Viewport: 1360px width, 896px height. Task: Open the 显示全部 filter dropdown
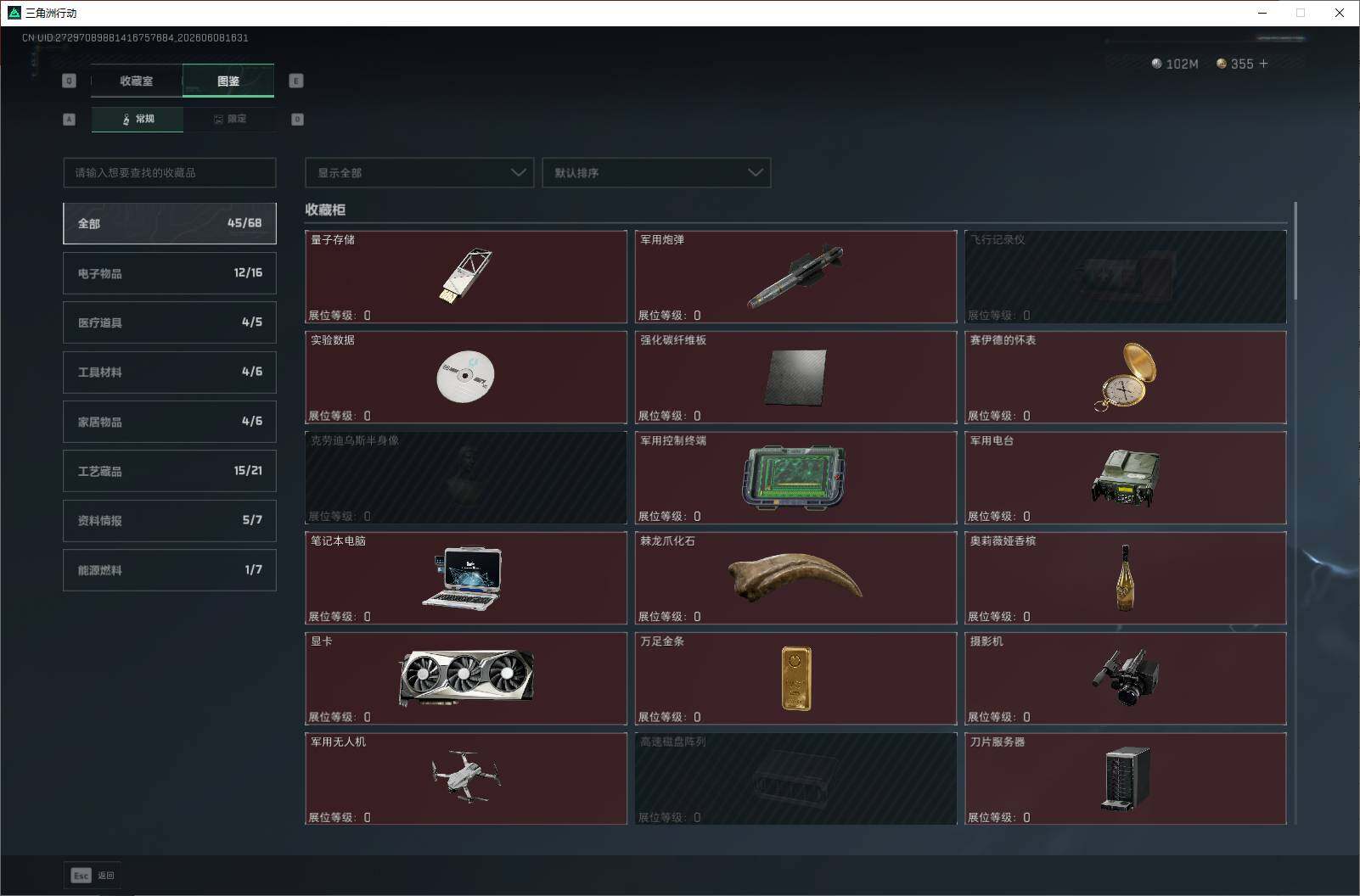tap(419, 172)
